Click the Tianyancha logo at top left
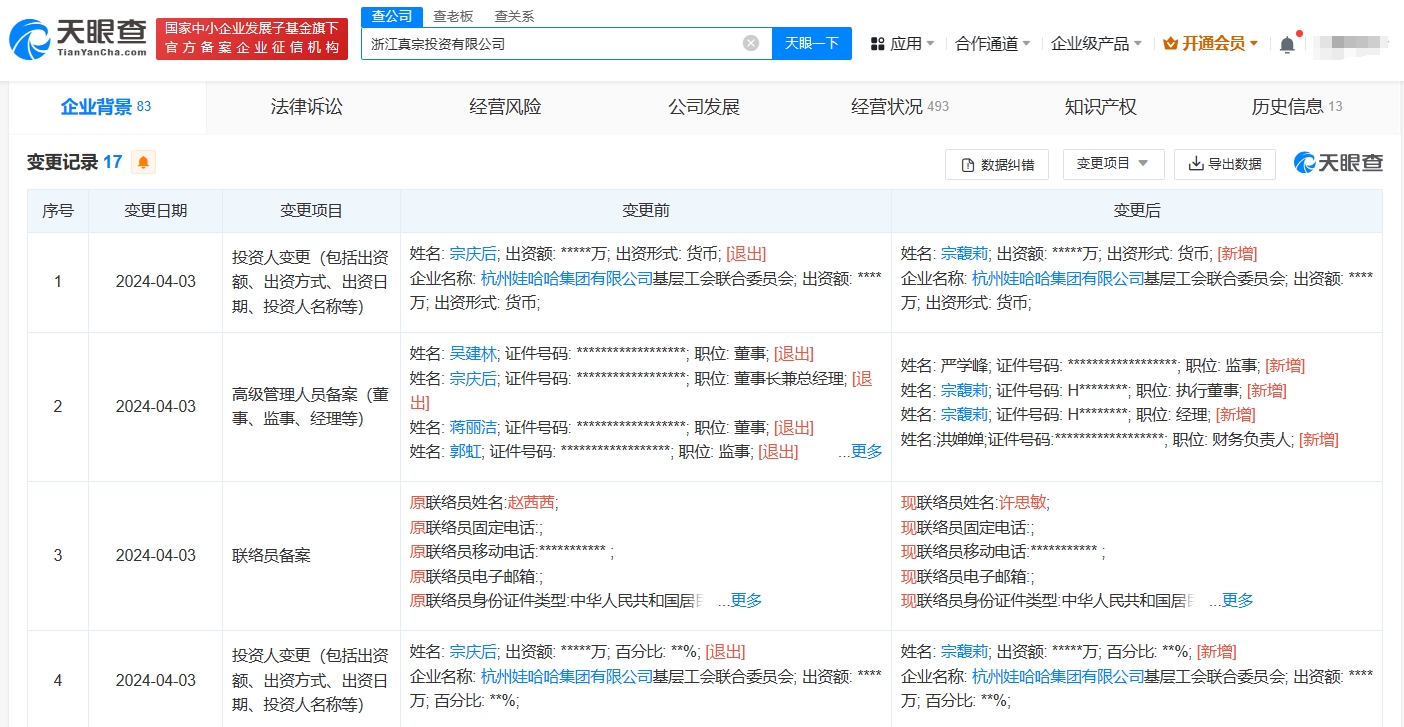 click(x=79, y=40)
